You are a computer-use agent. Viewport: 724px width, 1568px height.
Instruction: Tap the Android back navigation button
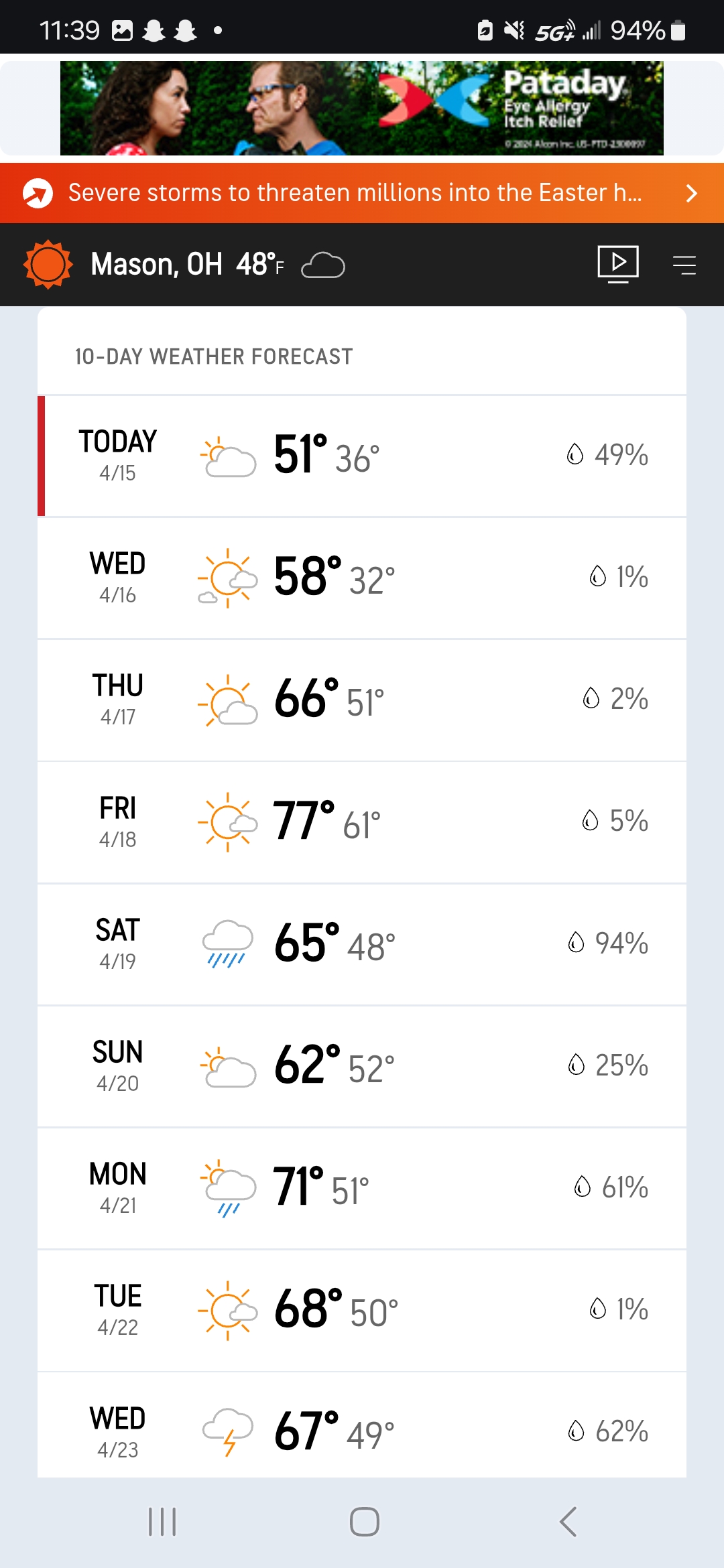point(568,1522)
